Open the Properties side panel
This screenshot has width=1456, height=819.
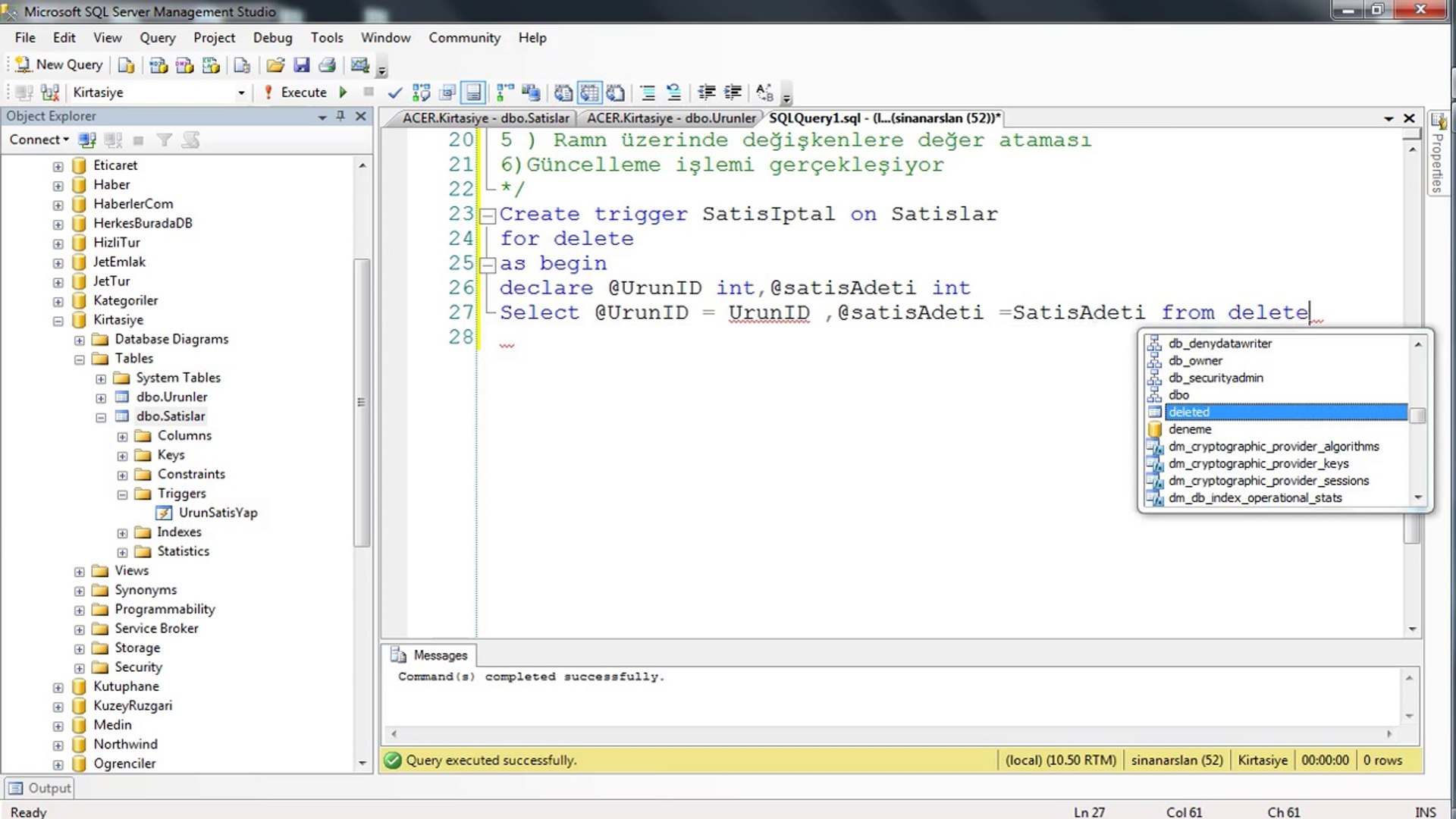click(x=1439, y=152)
